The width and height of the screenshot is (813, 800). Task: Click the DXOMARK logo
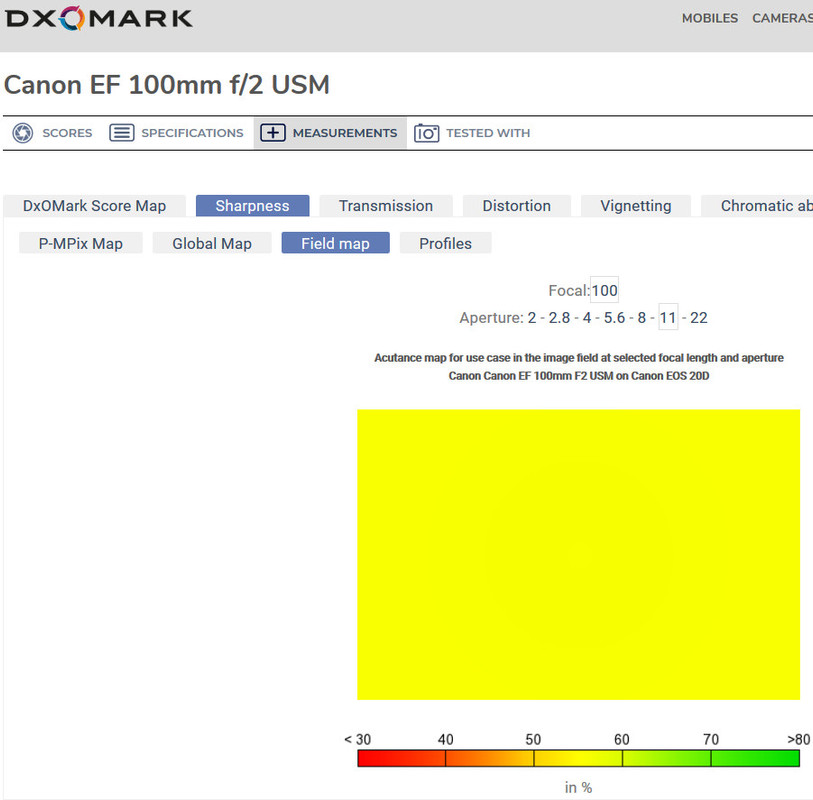[x=99, y=19]
